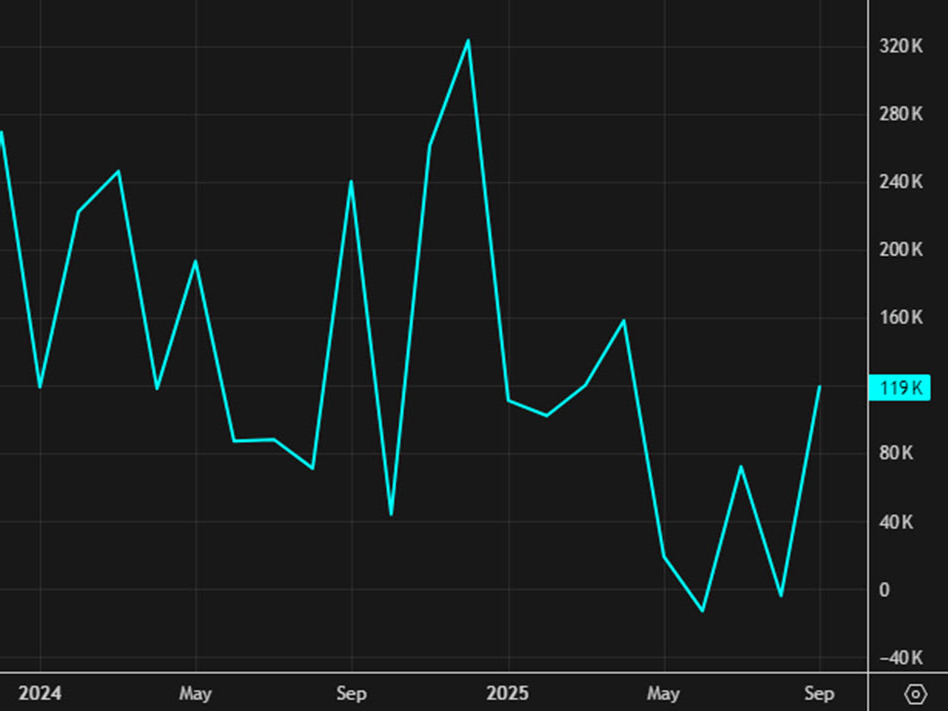
Task: Select the 280K price axis label
Action: (x=900, y=114)
